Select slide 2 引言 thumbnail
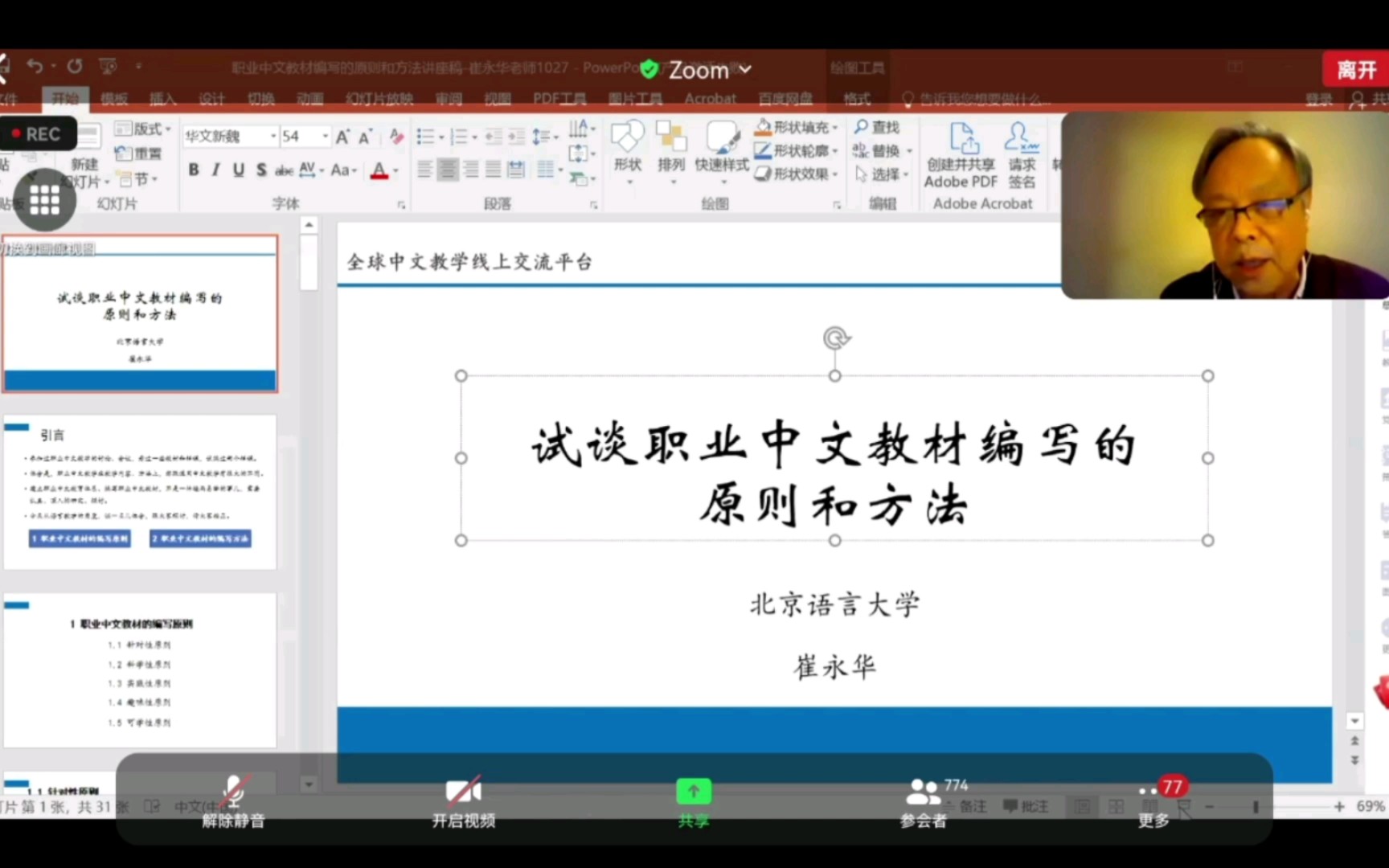Screen dimensions: 1389x868 140,492
